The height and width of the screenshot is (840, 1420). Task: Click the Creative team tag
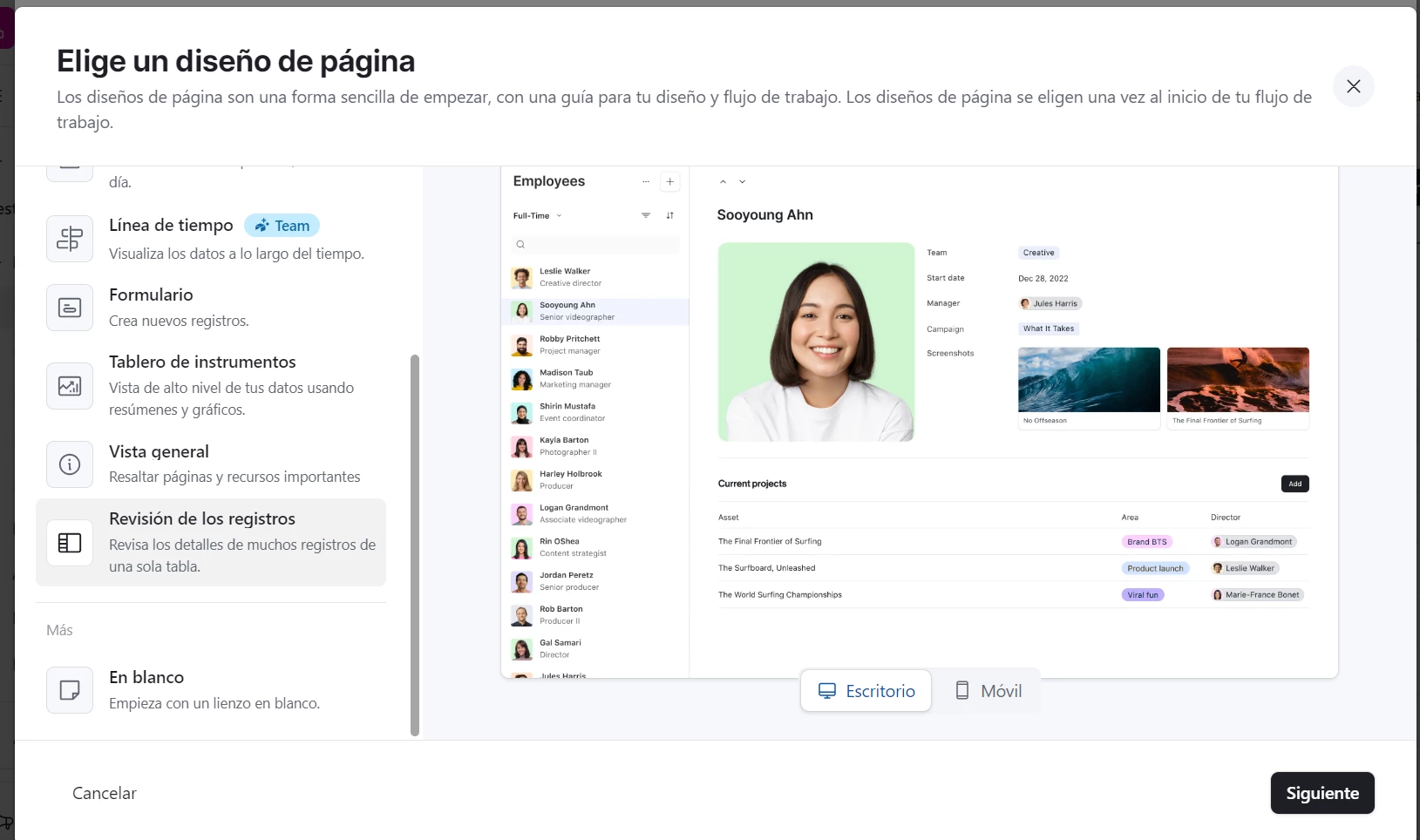(1038, 253)
